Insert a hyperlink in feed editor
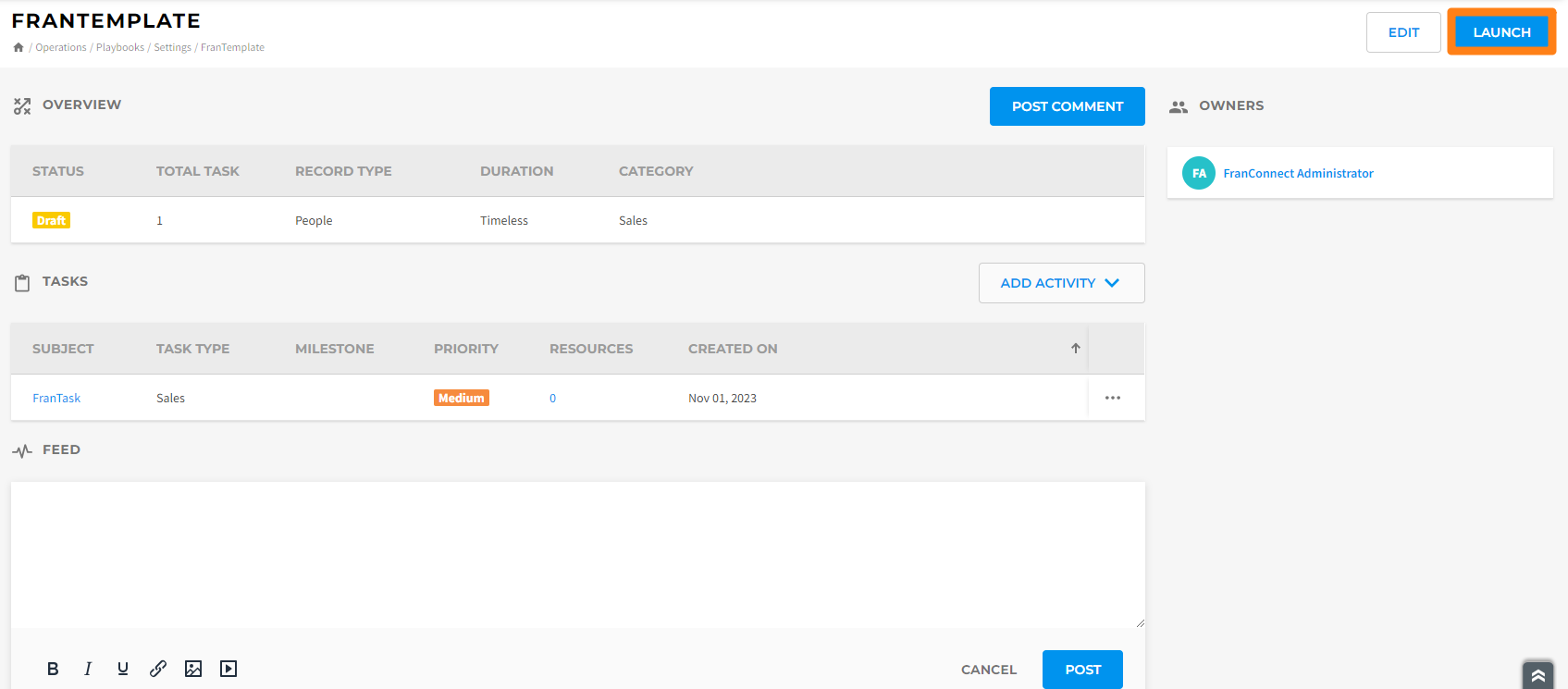 tap(158, 669)
